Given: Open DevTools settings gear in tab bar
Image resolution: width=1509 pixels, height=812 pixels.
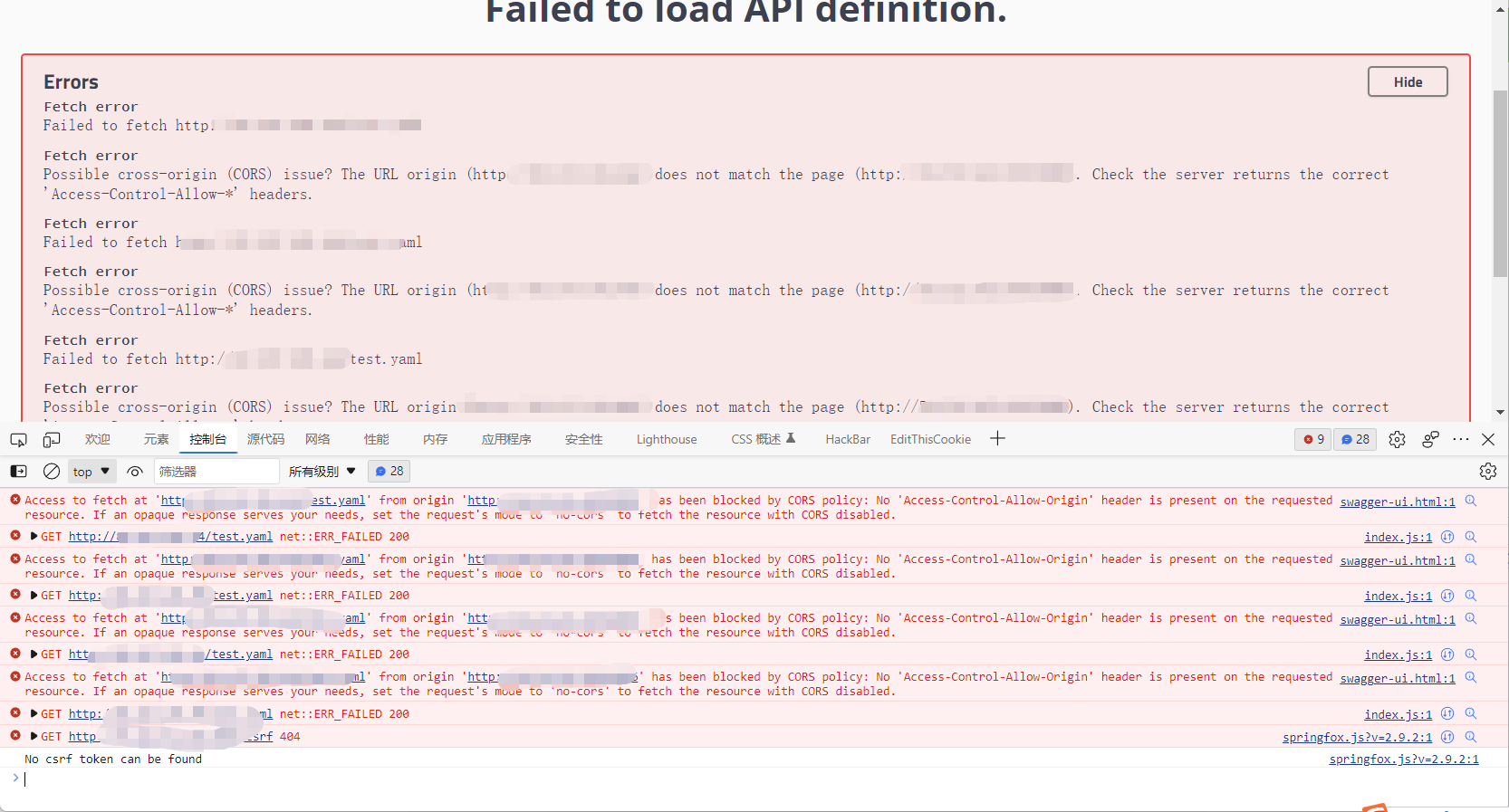Looking at the screenshot, I should [x=1398, y=439].
